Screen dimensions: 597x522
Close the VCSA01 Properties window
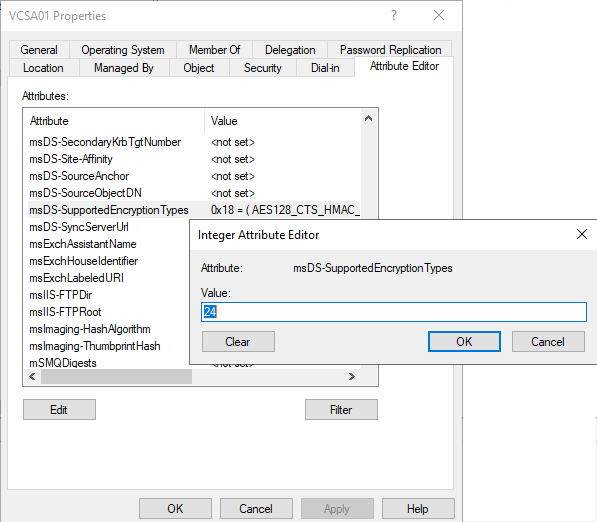click(439, 15)
